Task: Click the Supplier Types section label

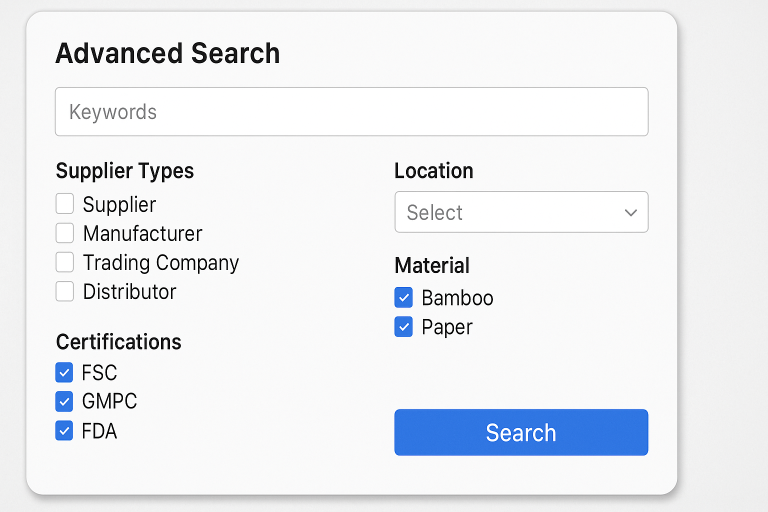Action: coord(125,171)
